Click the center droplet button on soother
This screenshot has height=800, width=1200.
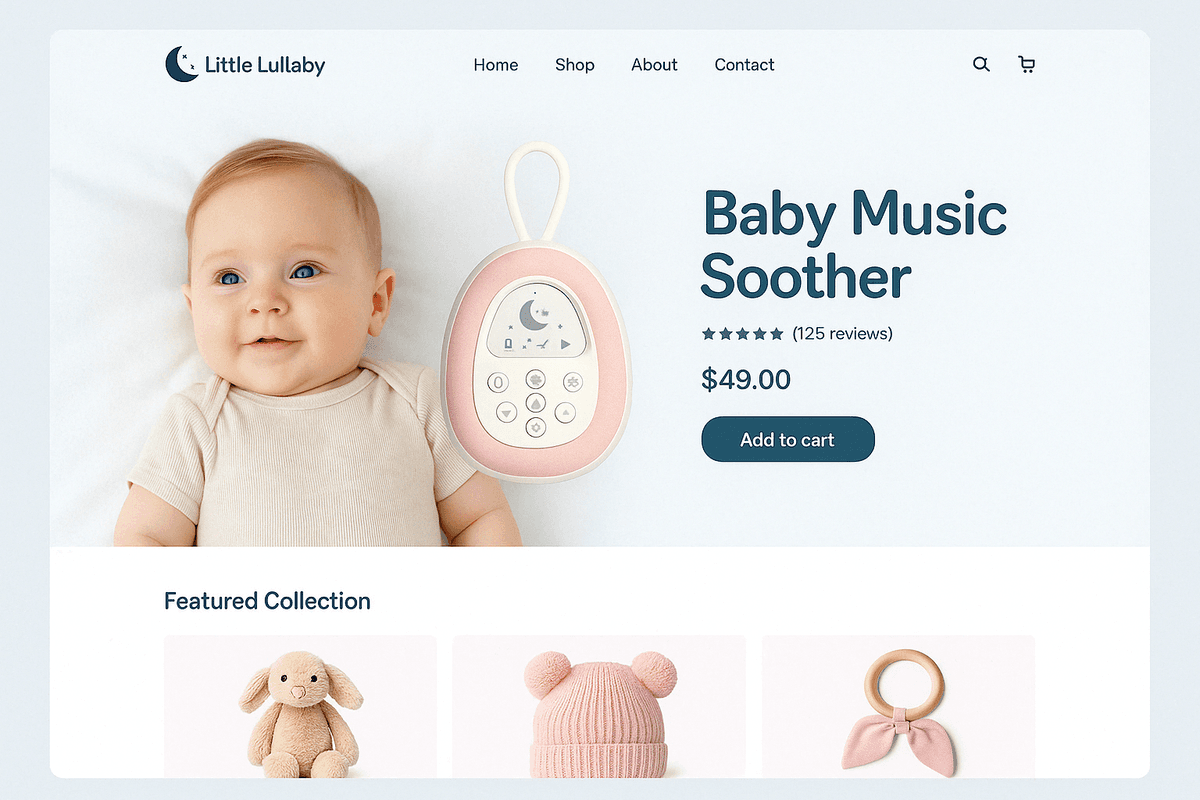(x=536, y=404)
